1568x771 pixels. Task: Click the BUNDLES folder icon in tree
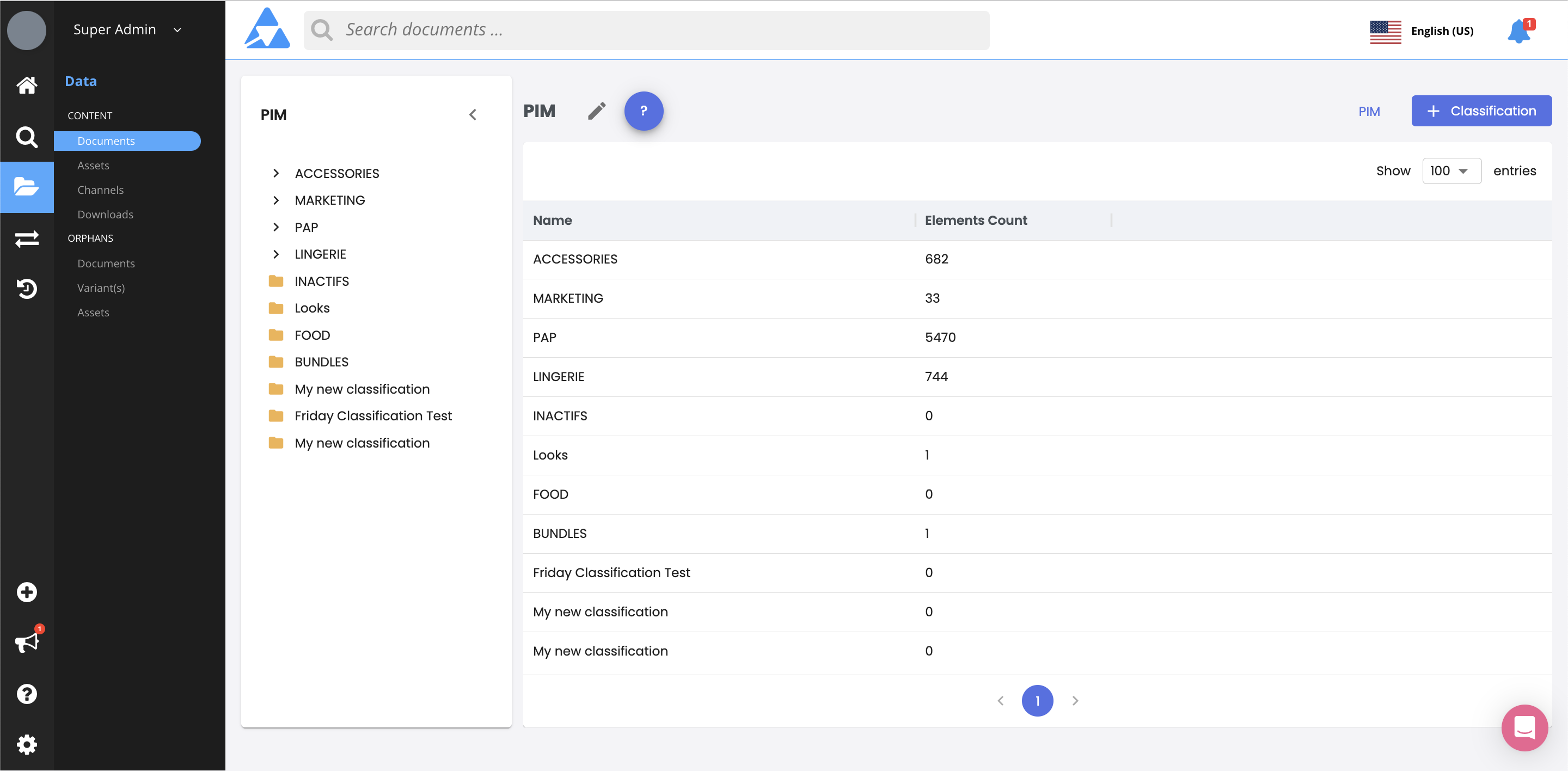[275, 362]
